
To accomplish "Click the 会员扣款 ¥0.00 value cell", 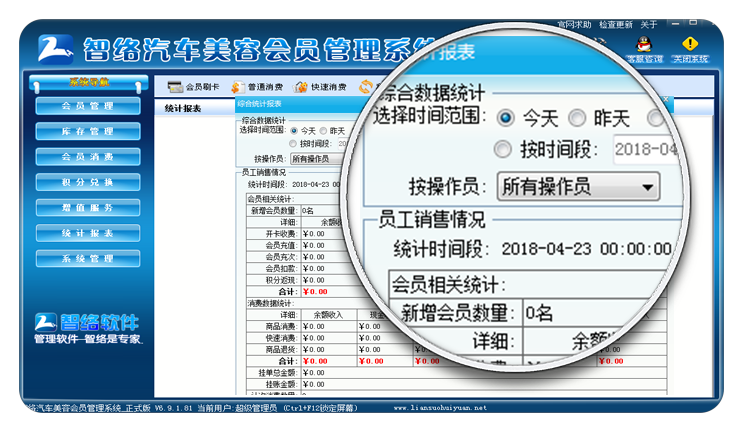I will click(314, 268).
